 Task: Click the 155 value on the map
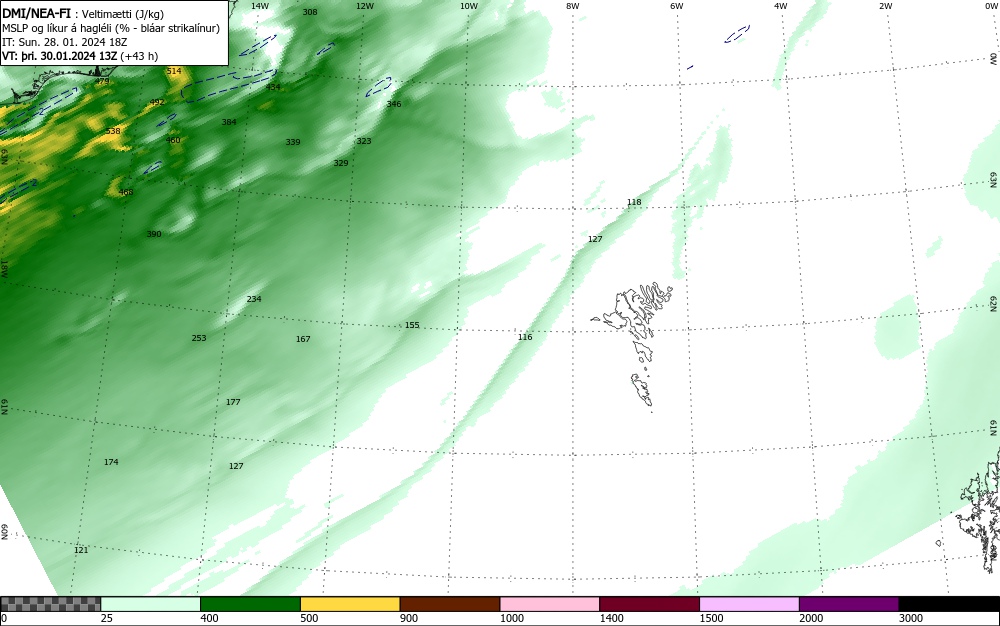[x=412, y=324]
